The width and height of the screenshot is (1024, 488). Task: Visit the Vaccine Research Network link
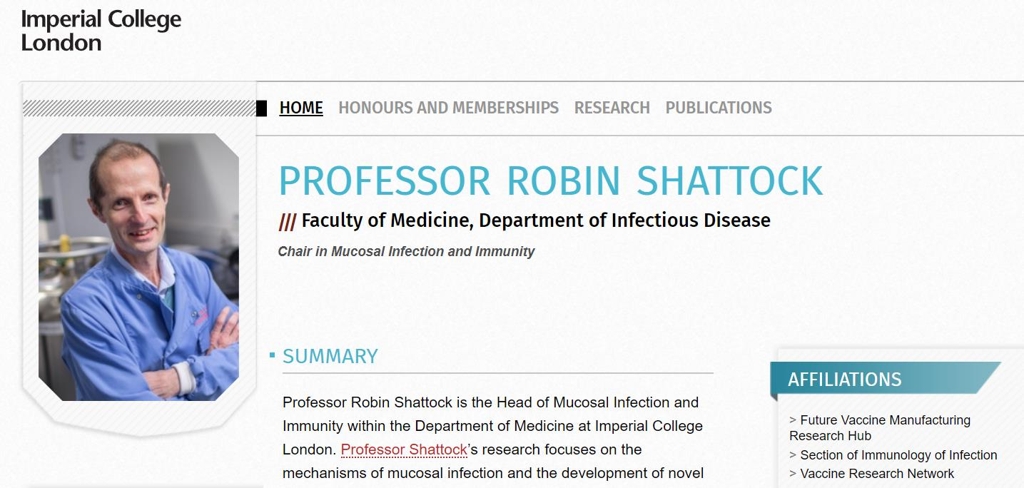tap(871, 474)
